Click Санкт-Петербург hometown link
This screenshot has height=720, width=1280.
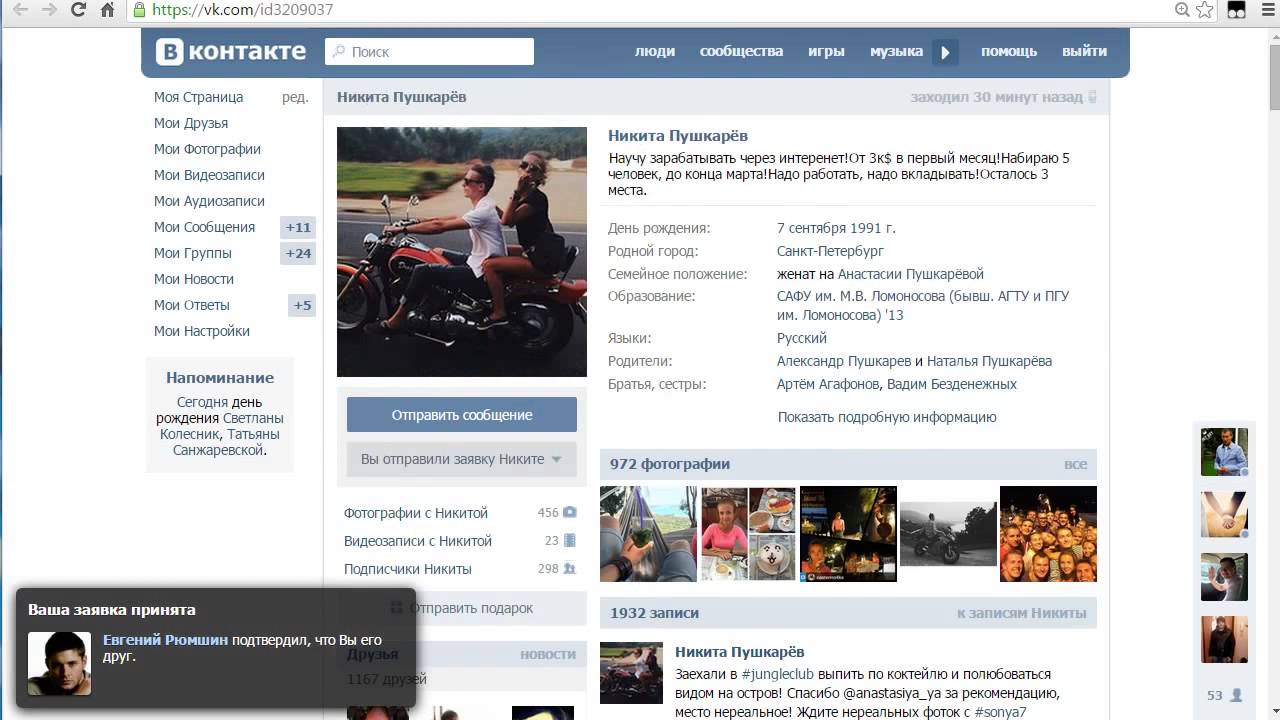coord(830,251)
